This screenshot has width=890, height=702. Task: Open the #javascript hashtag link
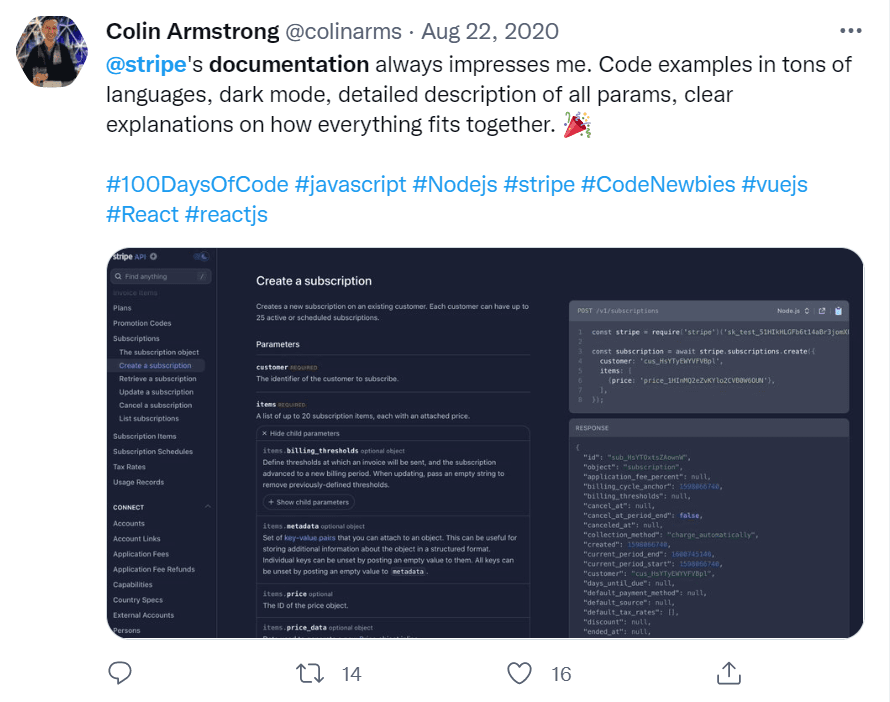pyautogui.click(x=350, y=185)
